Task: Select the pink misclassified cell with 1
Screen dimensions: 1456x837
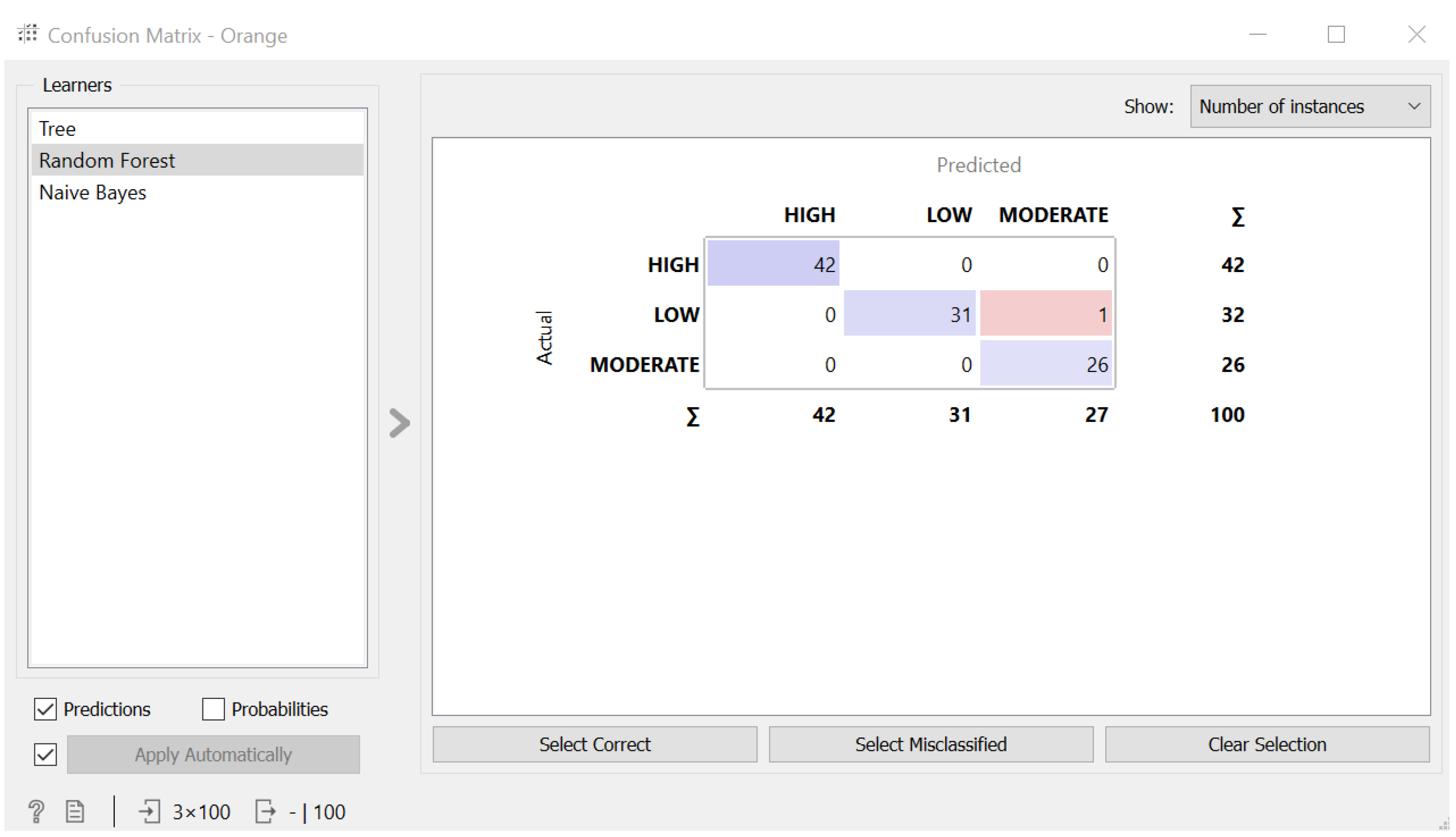Action: [x=1045, y=314]
